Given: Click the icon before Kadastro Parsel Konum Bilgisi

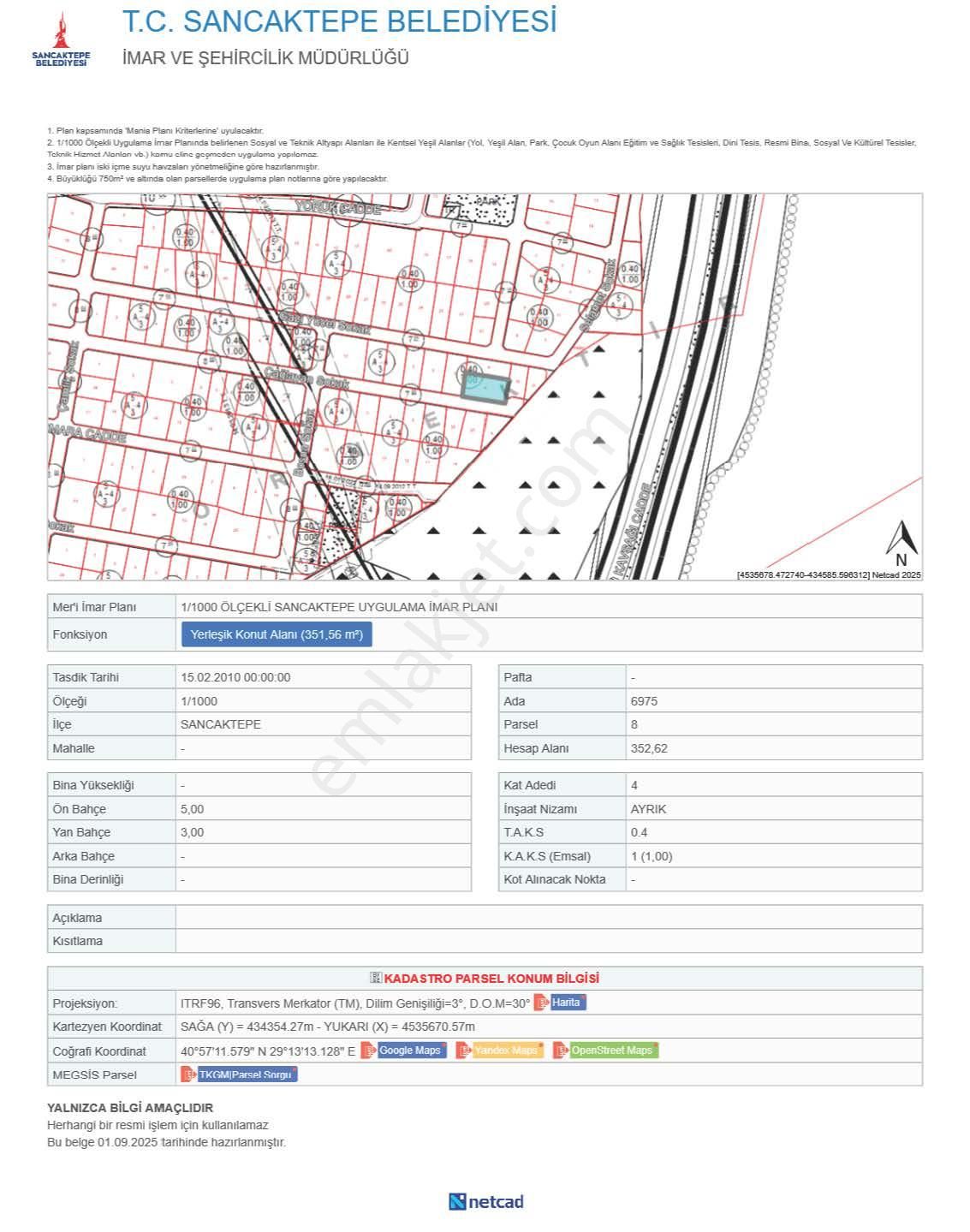Looking at the screenshot, I should 376,978.
